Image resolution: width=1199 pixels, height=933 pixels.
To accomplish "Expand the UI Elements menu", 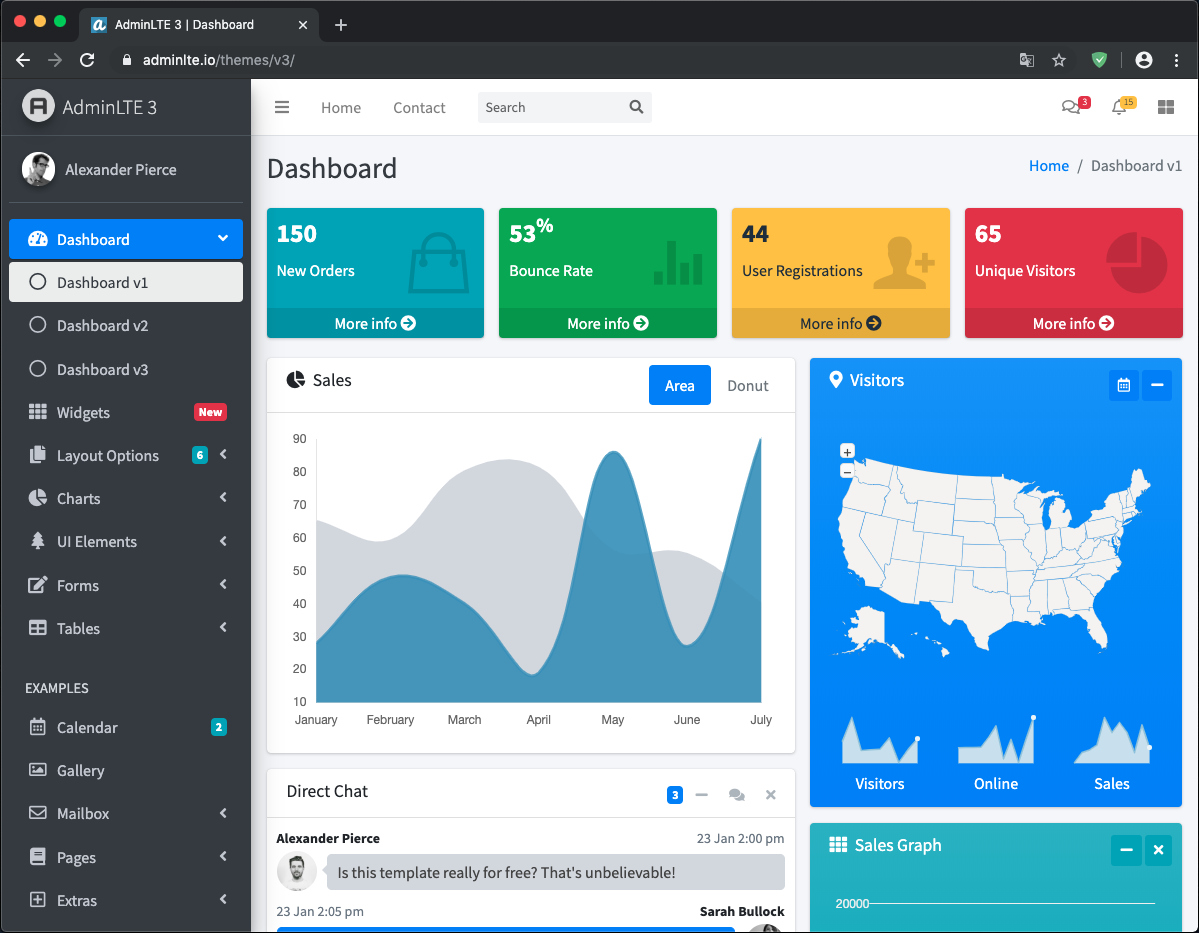I will [x=126, y=541].
